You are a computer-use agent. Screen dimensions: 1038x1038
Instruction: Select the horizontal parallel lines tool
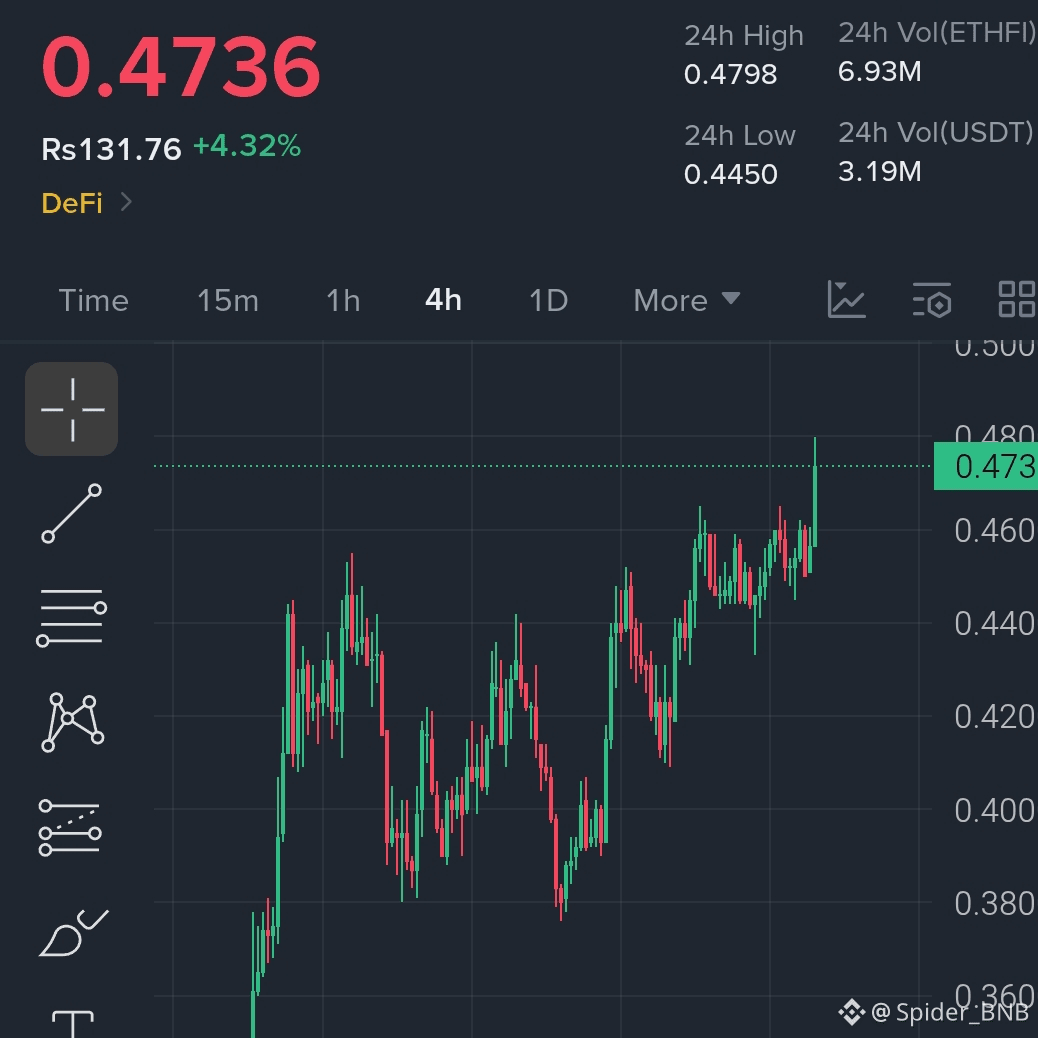click(x=71, y=618)
